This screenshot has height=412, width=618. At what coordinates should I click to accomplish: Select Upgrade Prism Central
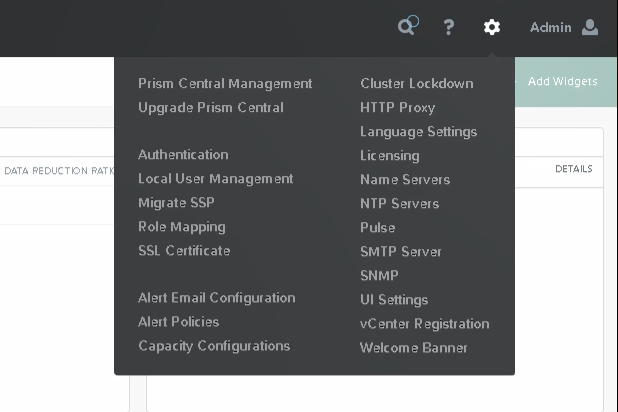tap(211, 108)
